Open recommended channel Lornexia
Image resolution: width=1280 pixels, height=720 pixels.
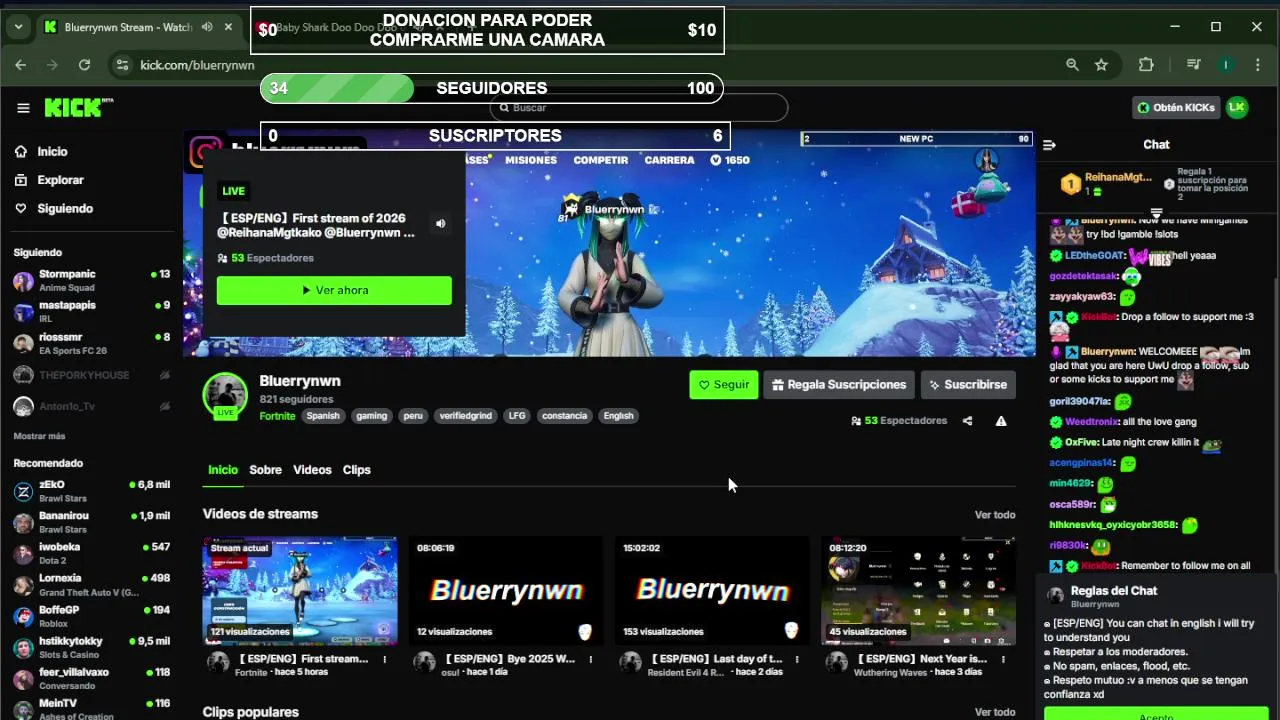[x=91, y=585]
